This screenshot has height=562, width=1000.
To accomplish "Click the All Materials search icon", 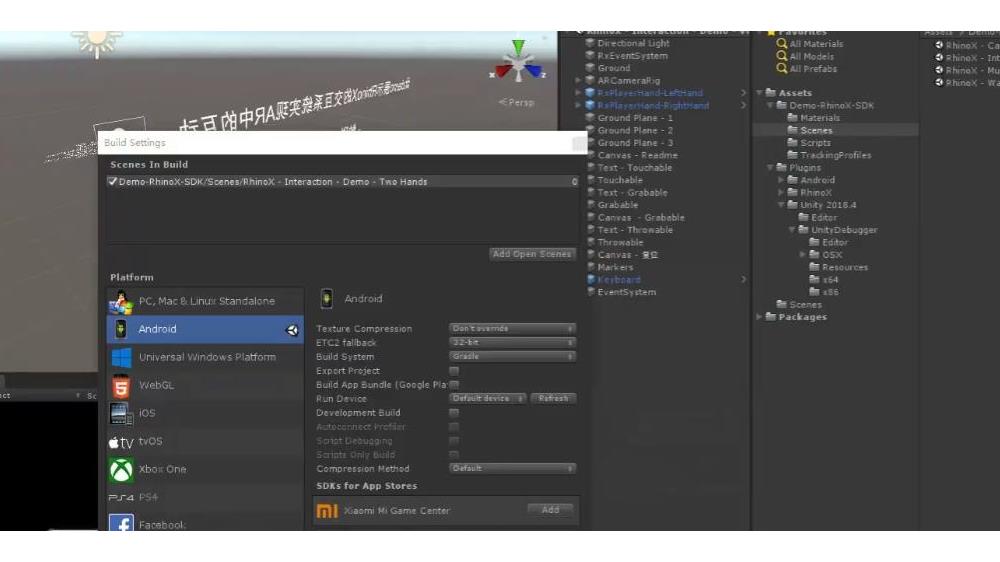I will click(781, 44).
